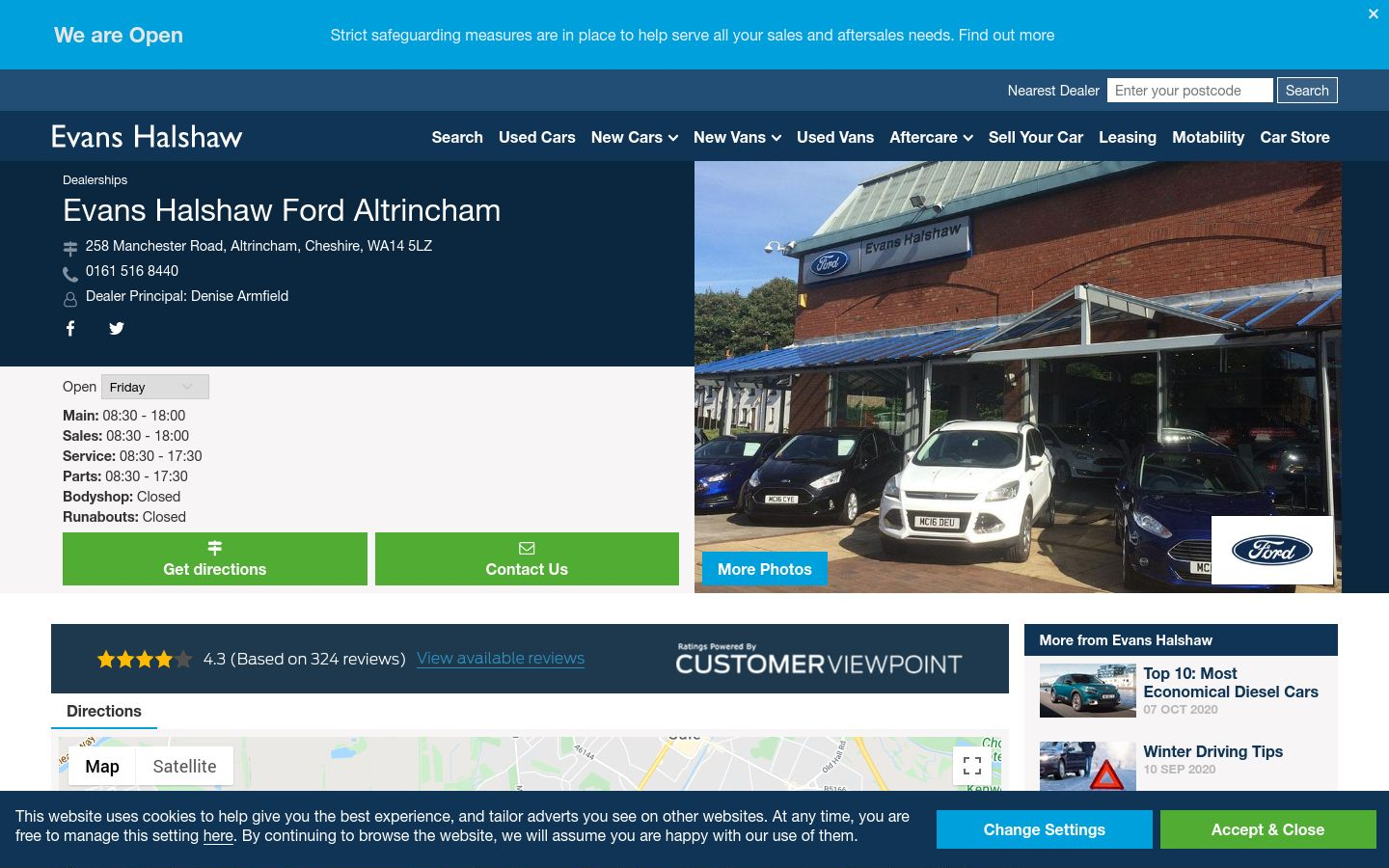Viewport: 1389px width, 868px height.
Task: Toggle fullscreen view on the map
Action: click(972, 767)
